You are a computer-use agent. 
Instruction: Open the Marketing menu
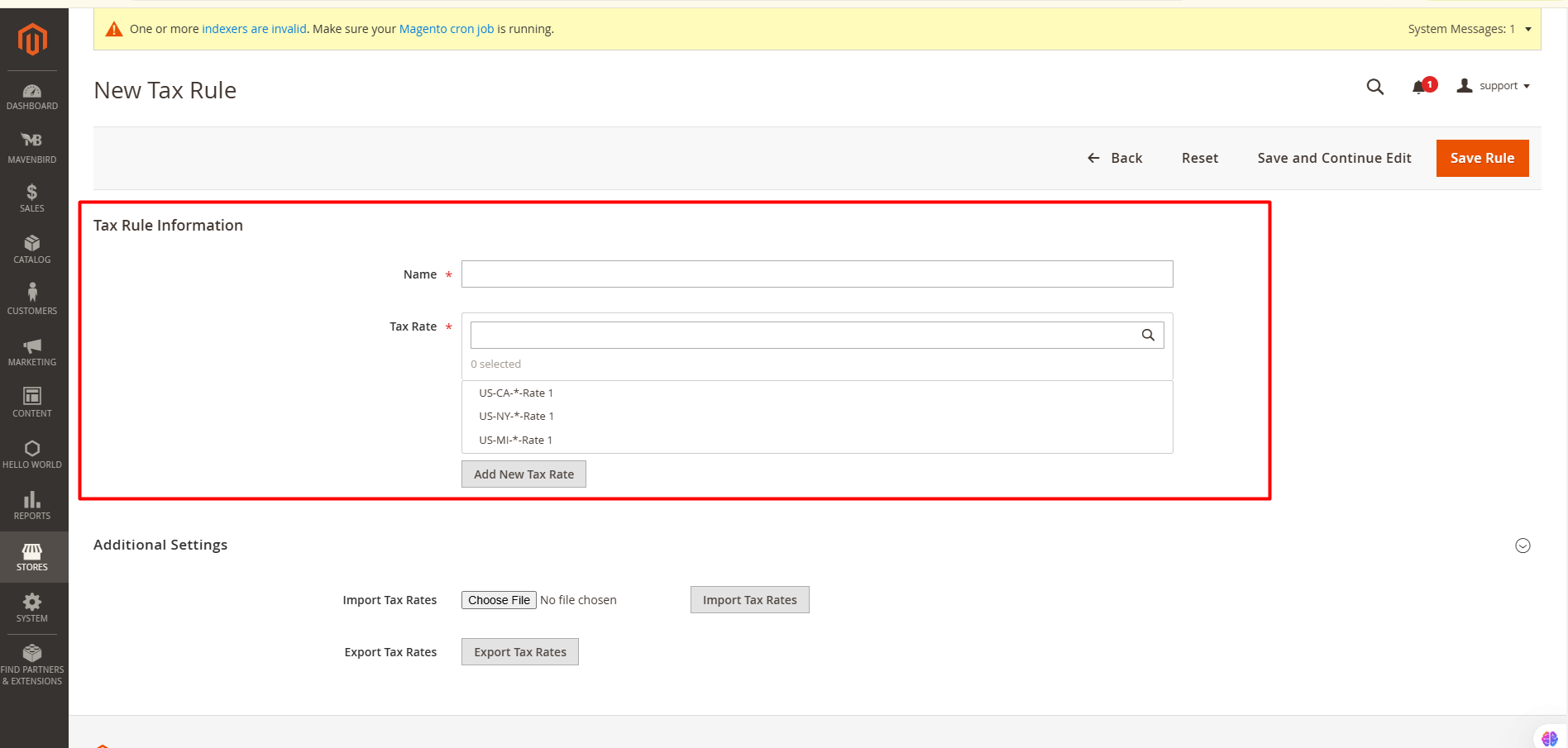point(32,352)
